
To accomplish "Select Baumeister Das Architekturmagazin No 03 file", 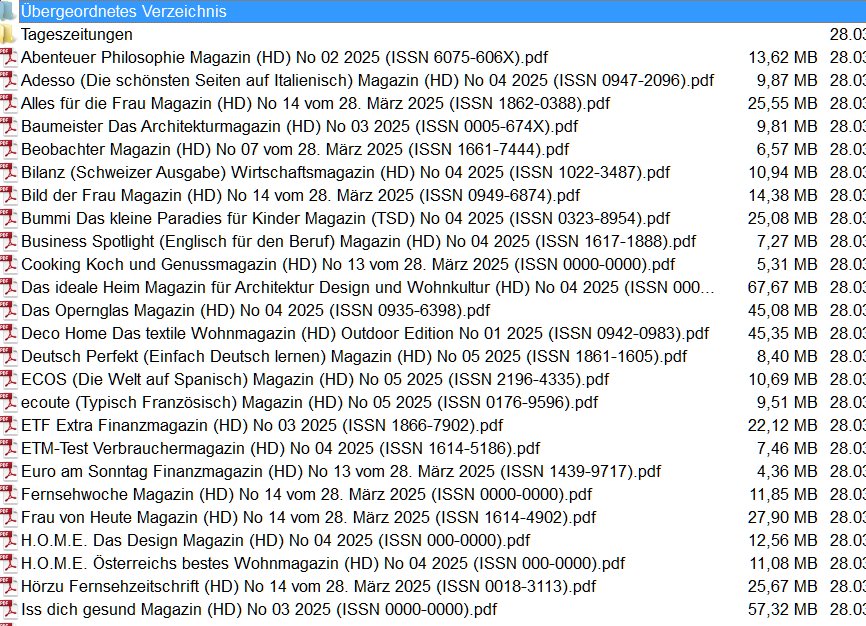I will (x=299, y=127).
